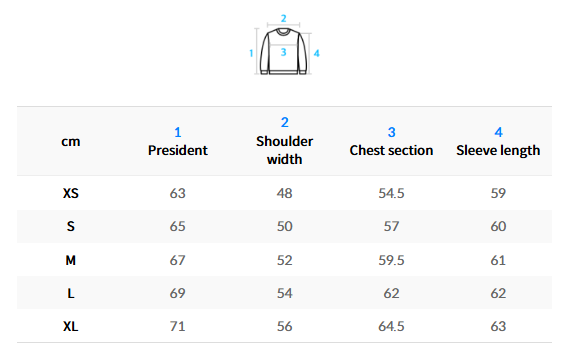Screen dimensions: 568x362
Task: Click the 60 sleeve length value
Action: coord(498,226)
